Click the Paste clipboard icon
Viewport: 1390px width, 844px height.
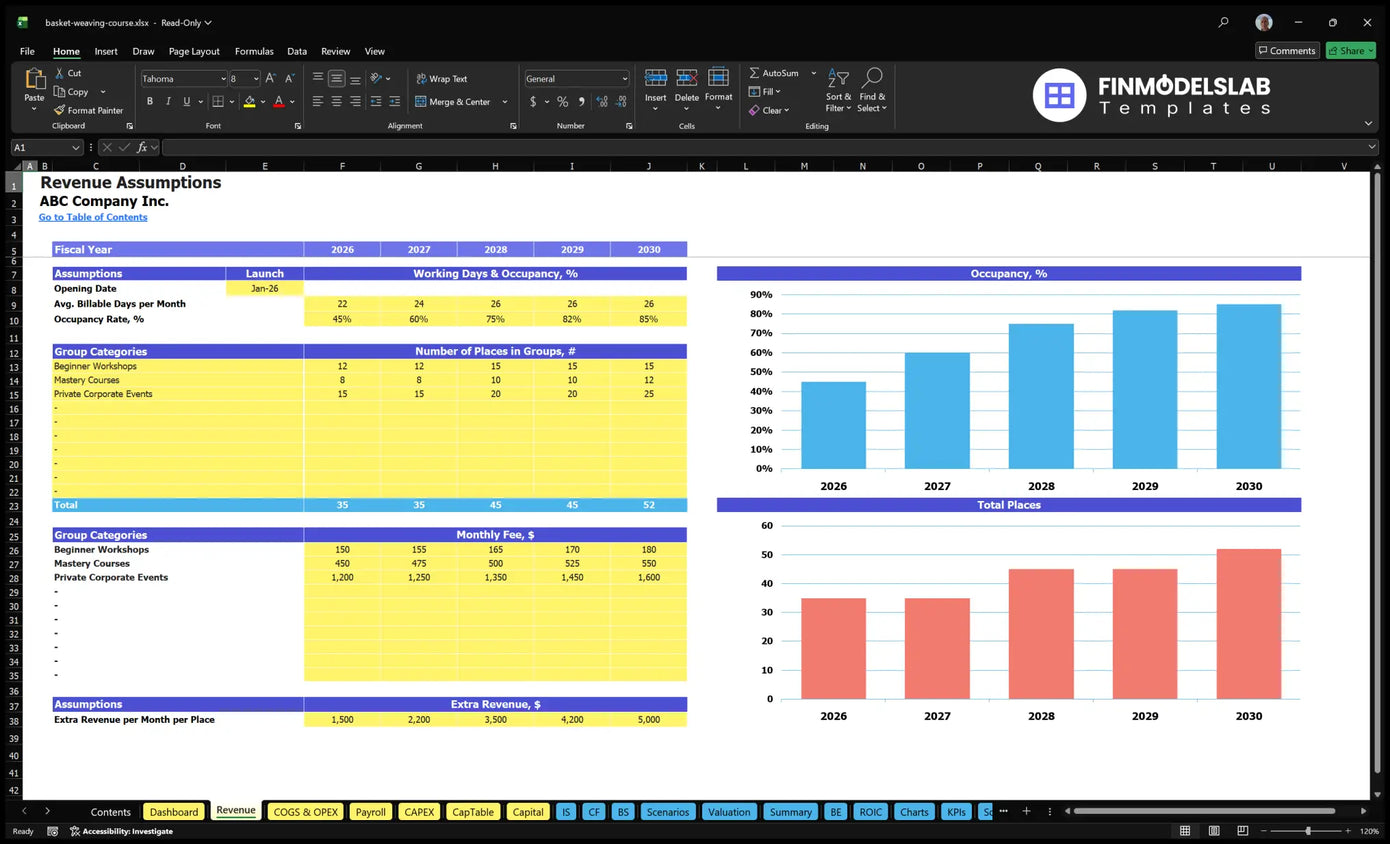[35, 79]
